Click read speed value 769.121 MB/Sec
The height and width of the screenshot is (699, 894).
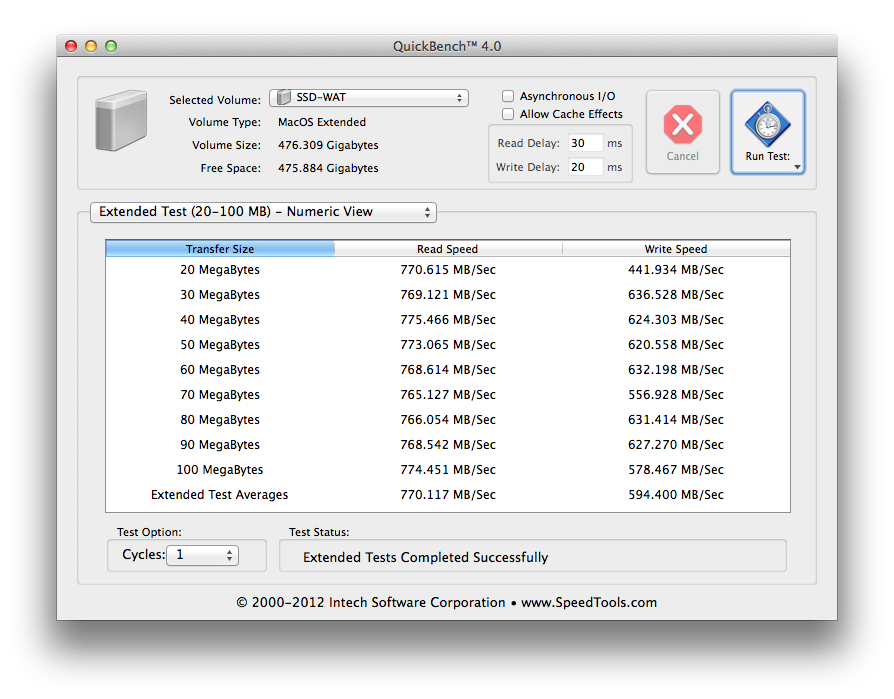[448, 295]
